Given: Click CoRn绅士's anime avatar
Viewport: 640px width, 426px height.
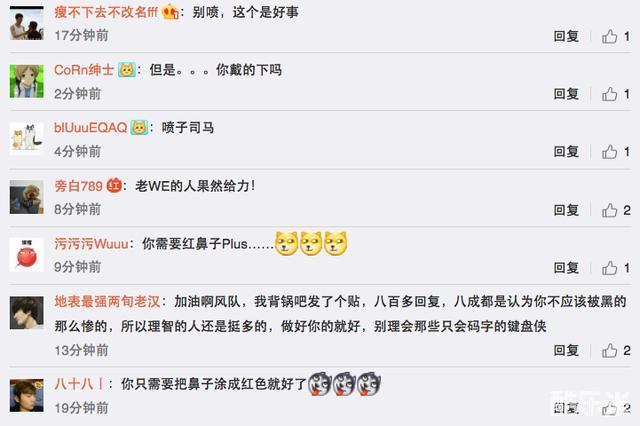Looking at the screenshot, I should (x=27, y=81).
